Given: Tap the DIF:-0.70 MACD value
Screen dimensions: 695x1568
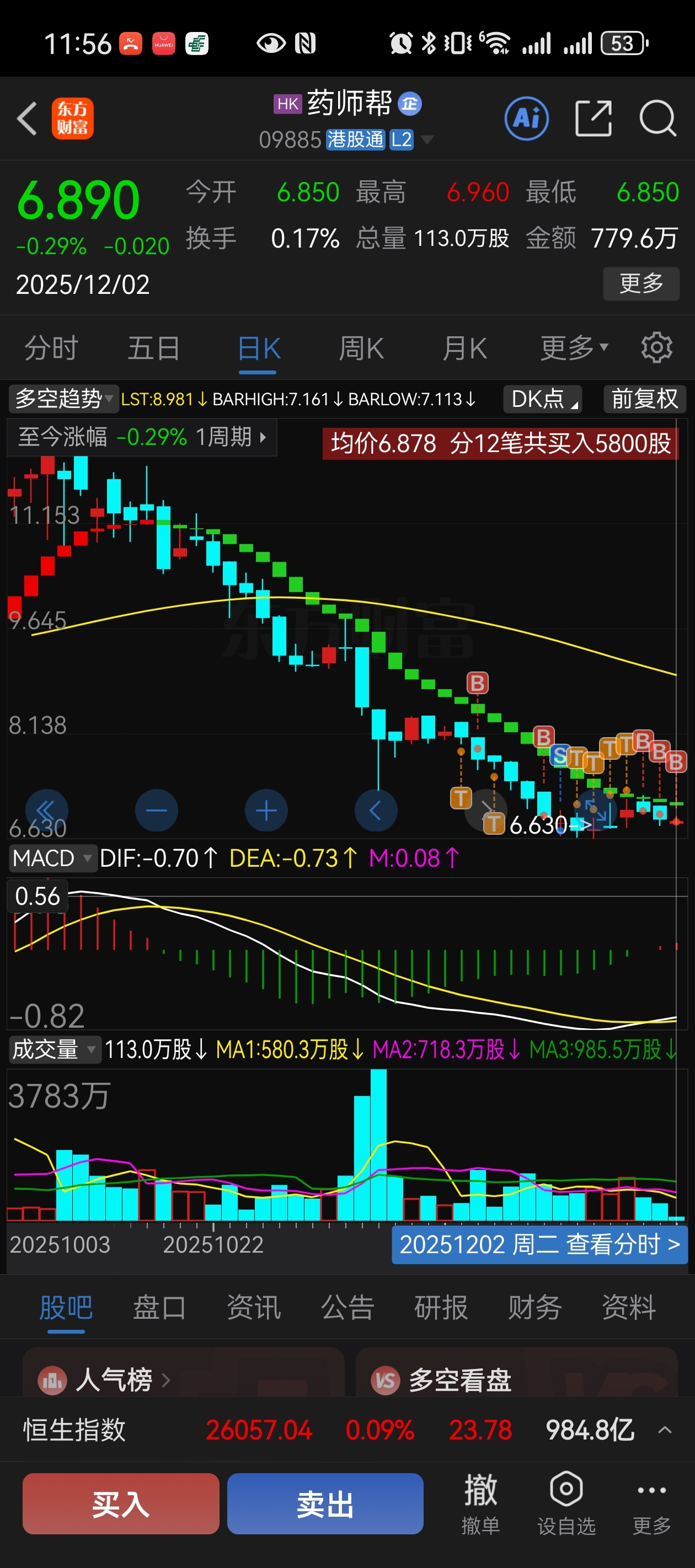Looking at the screenshot, I should click(158, 858).
